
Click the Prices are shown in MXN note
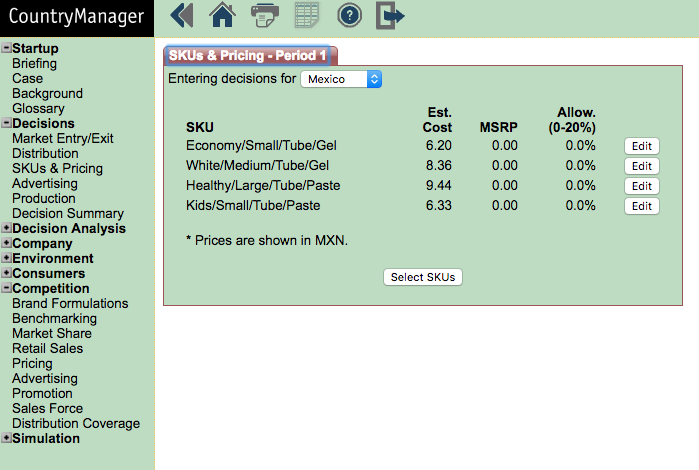tap(267, 240)
